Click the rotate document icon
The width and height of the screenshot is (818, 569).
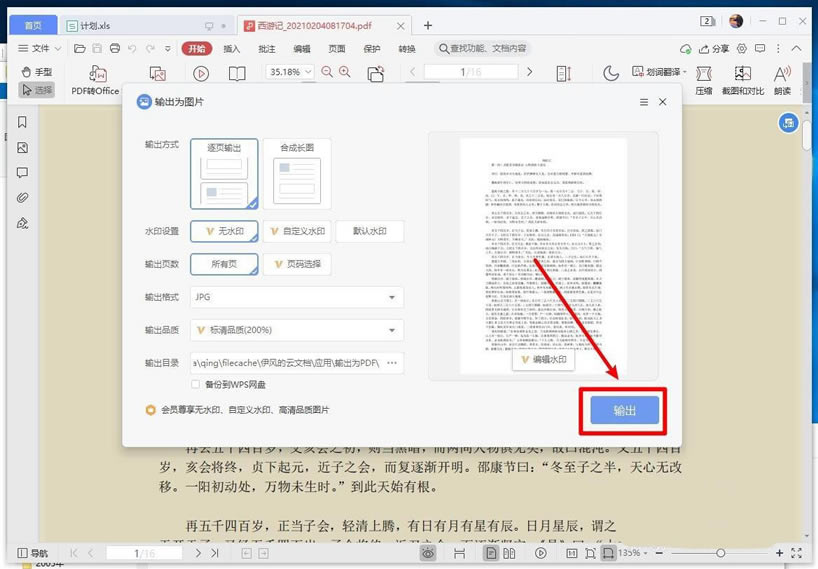coord(376,74)
